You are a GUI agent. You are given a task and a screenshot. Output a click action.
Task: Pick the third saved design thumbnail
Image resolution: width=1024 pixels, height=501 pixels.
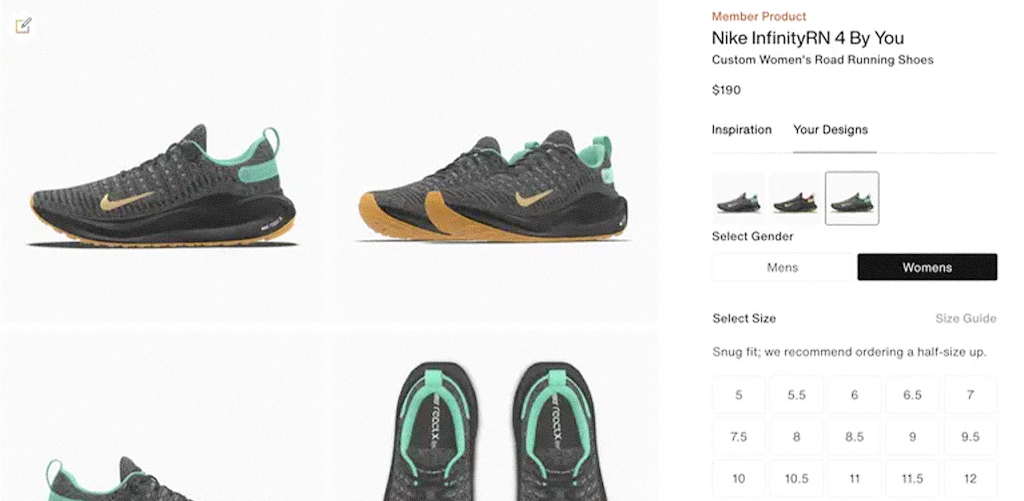852,198
